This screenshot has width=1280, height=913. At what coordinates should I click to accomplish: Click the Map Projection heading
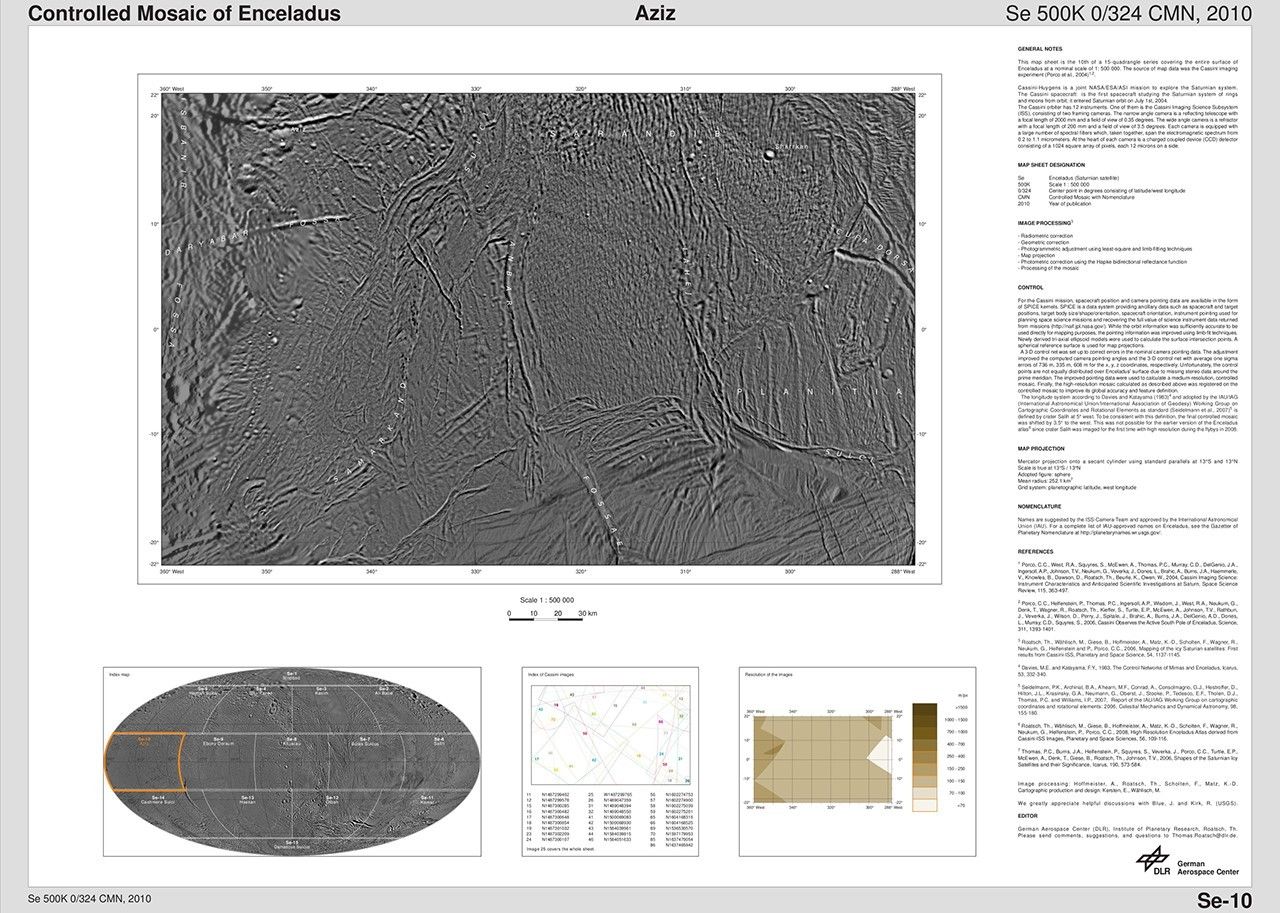coord(1043,449)
